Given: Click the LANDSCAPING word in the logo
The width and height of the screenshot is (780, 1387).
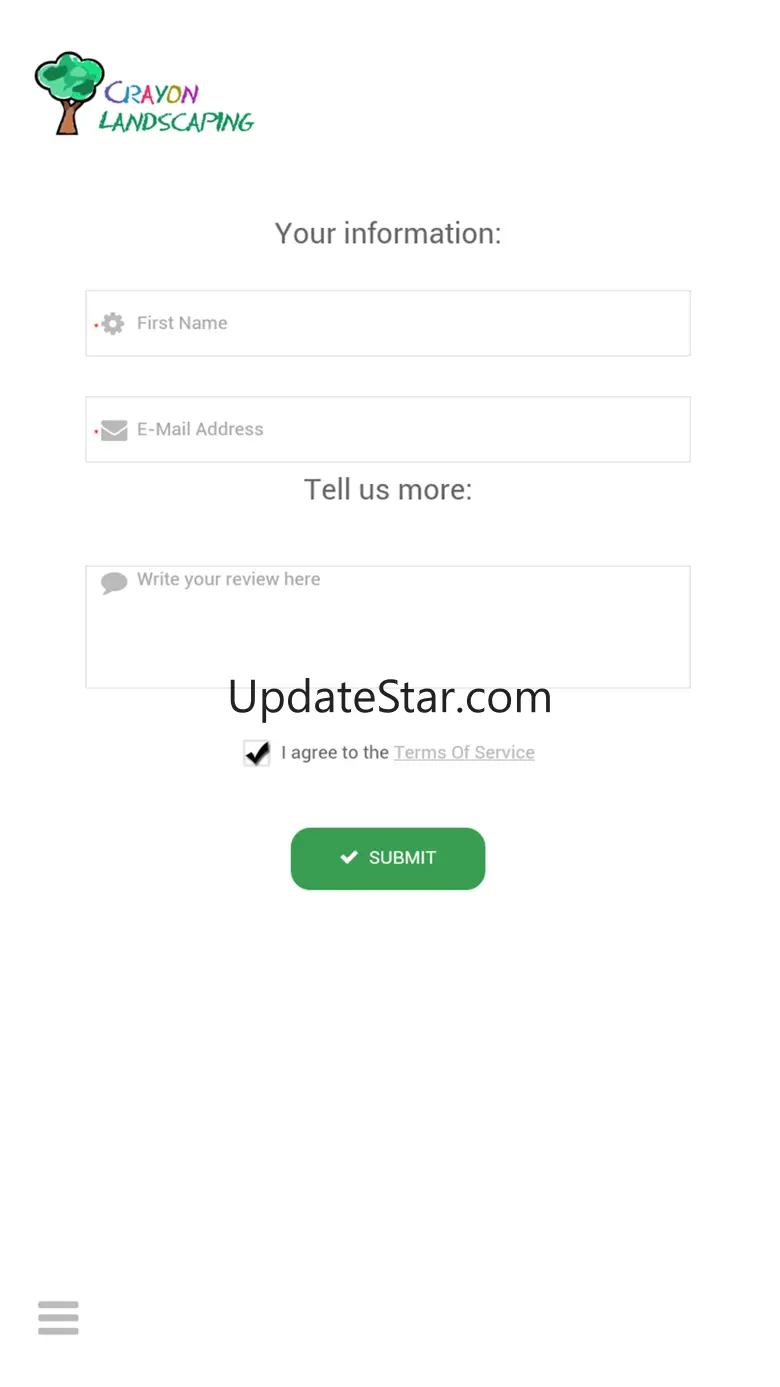Looking at the screenshot, I should click(x=177, y=122).
